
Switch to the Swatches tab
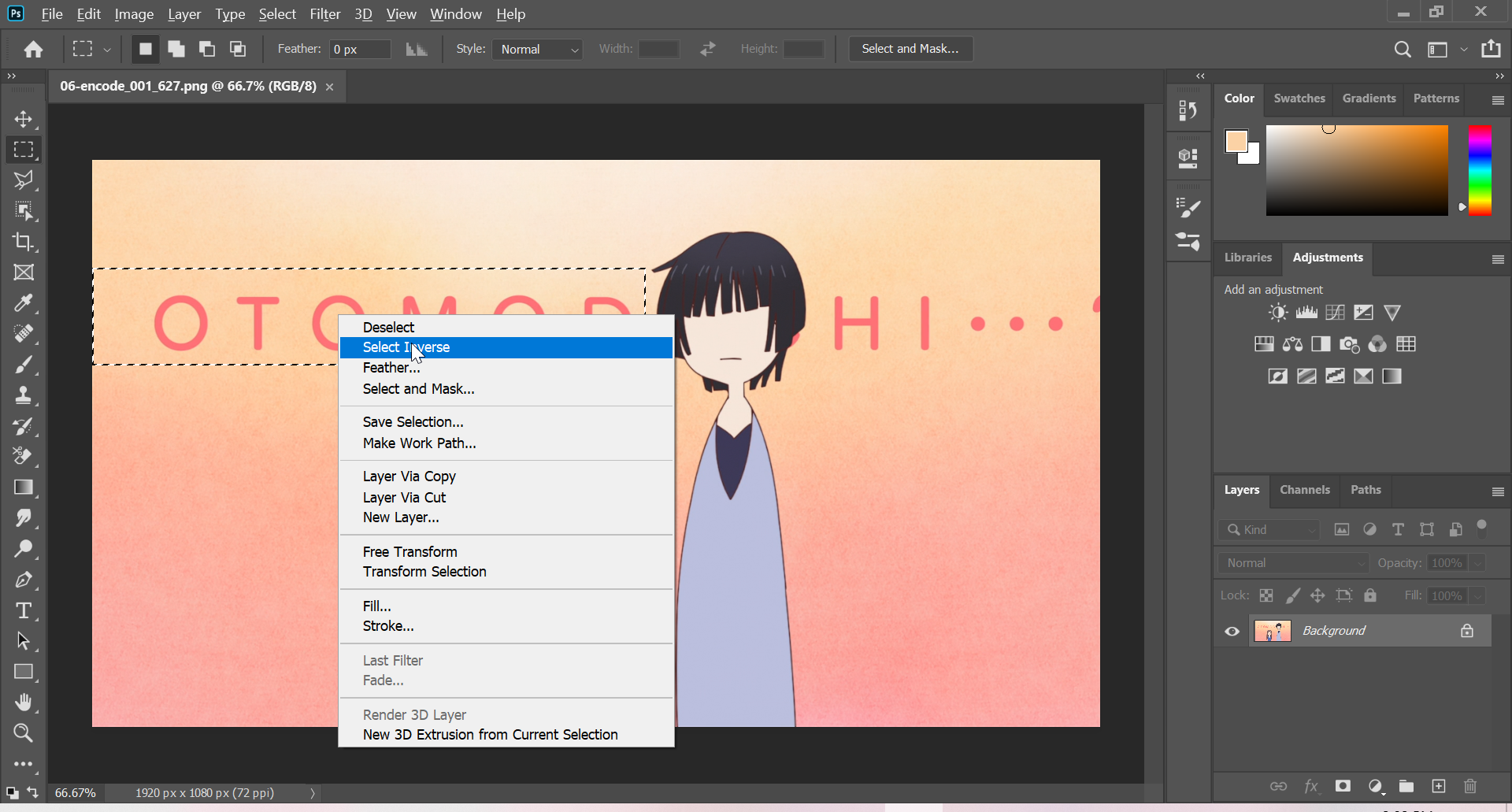1299,98
